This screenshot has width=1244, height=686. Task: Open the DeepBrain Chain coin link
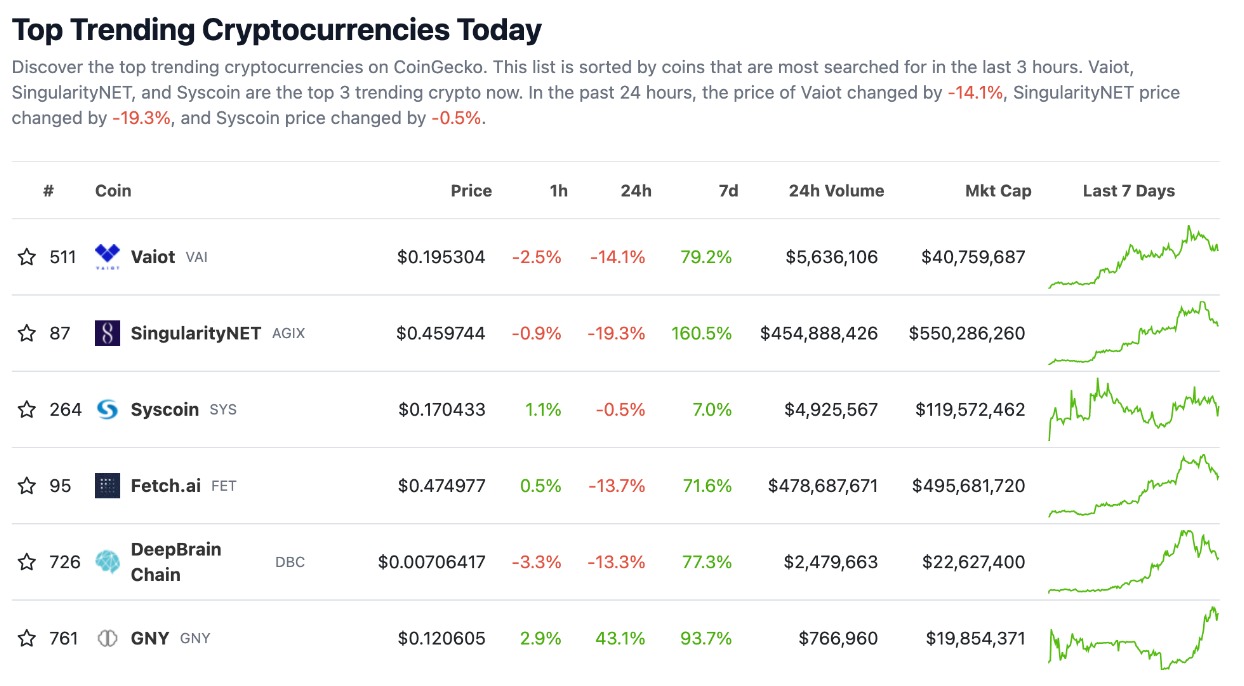(x=176, y=562)
